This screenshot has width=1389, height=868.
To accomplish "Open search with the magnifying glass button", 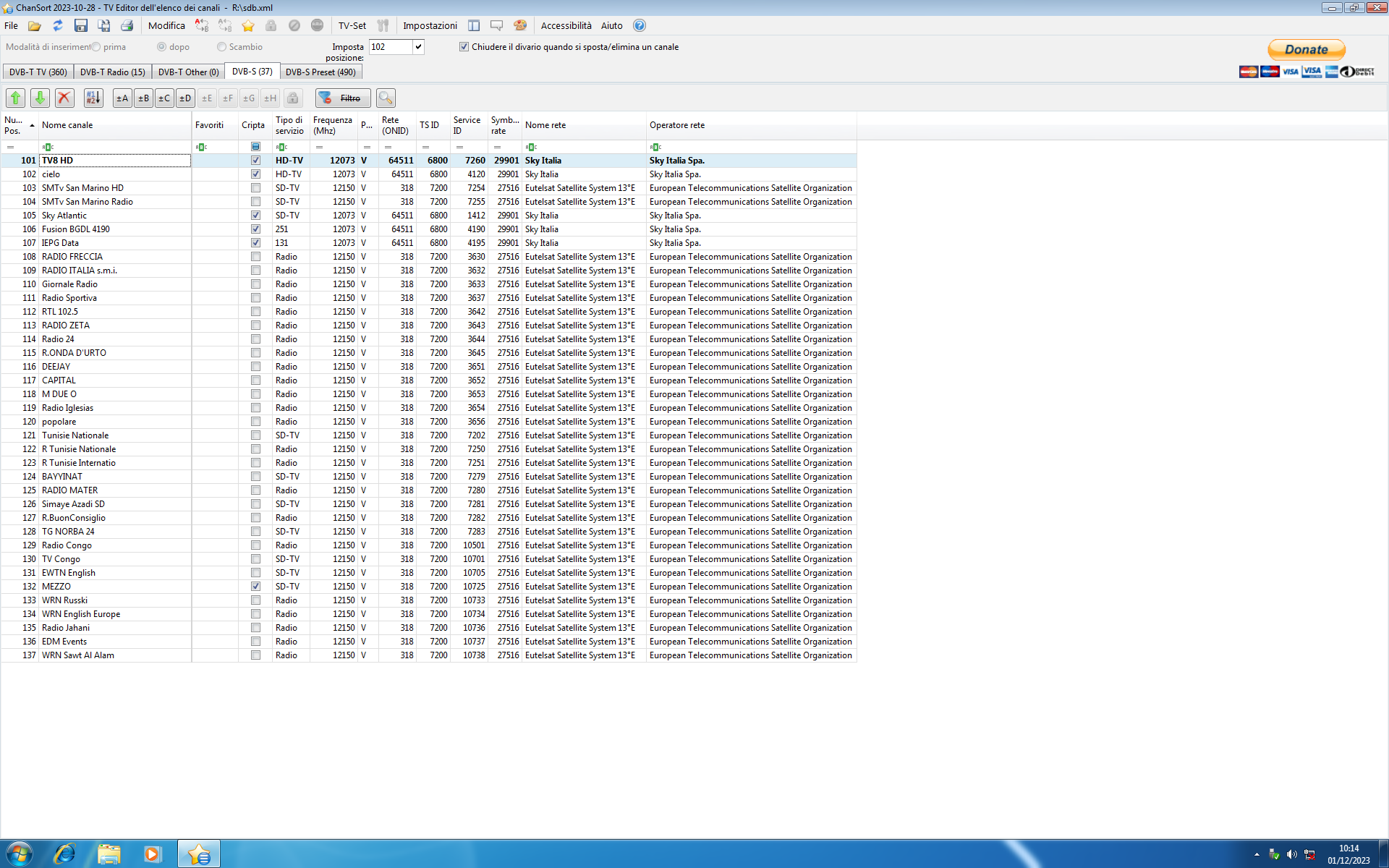I will [x=386, y=98].
